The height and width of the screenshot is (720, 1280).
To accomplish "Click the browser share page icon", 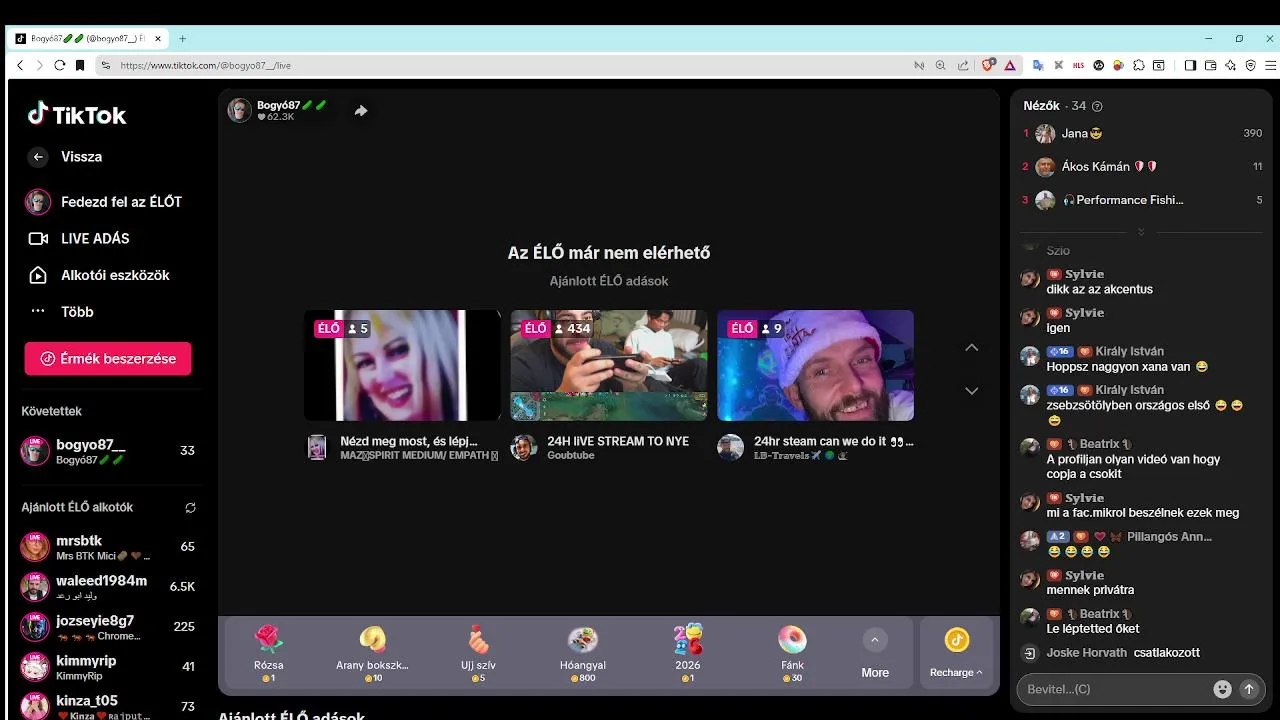I will (963, 65).
